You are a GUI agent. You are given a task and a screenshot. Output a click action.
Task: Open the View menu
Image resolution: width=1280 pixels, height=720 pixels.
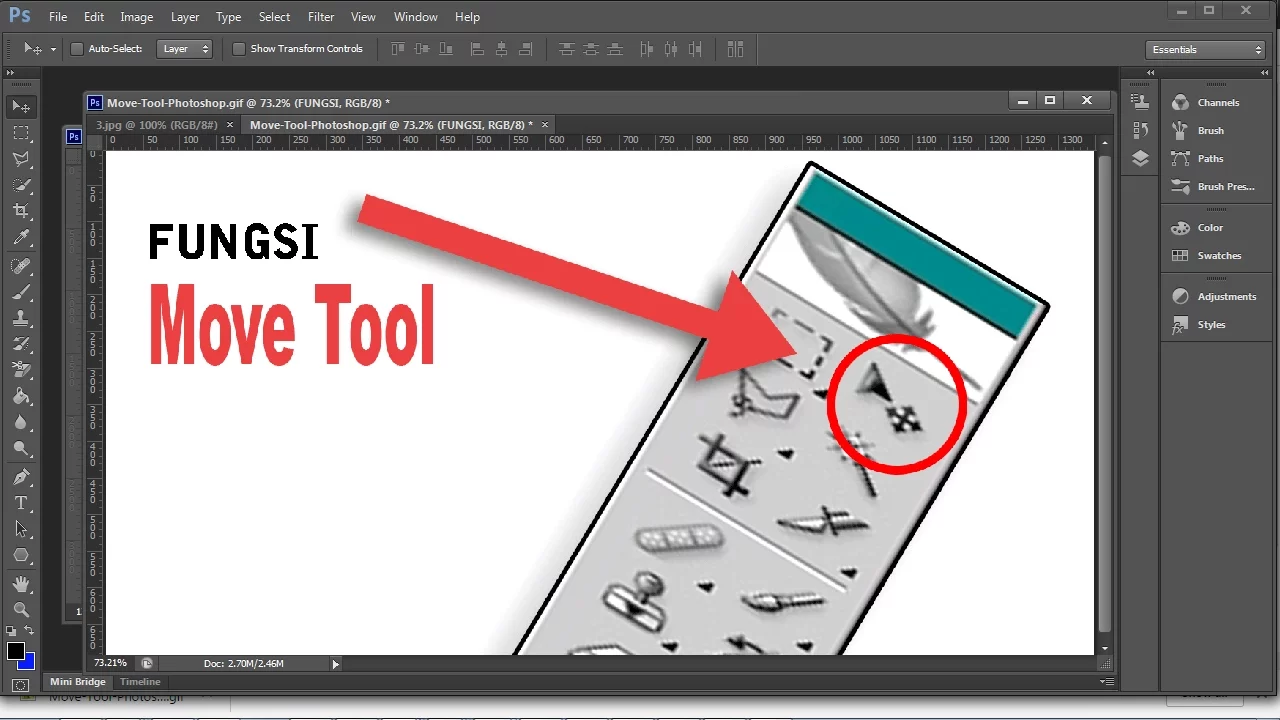coord(364,17)
